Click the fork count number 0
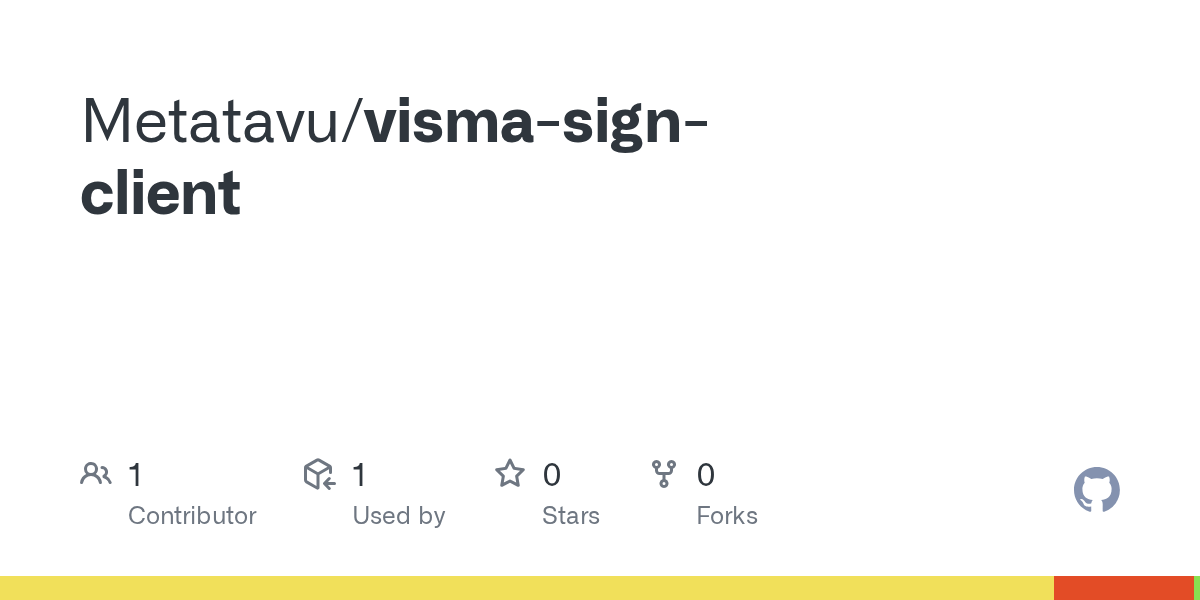Viewport: 1200px width, 600px height. tap(705, 475)
